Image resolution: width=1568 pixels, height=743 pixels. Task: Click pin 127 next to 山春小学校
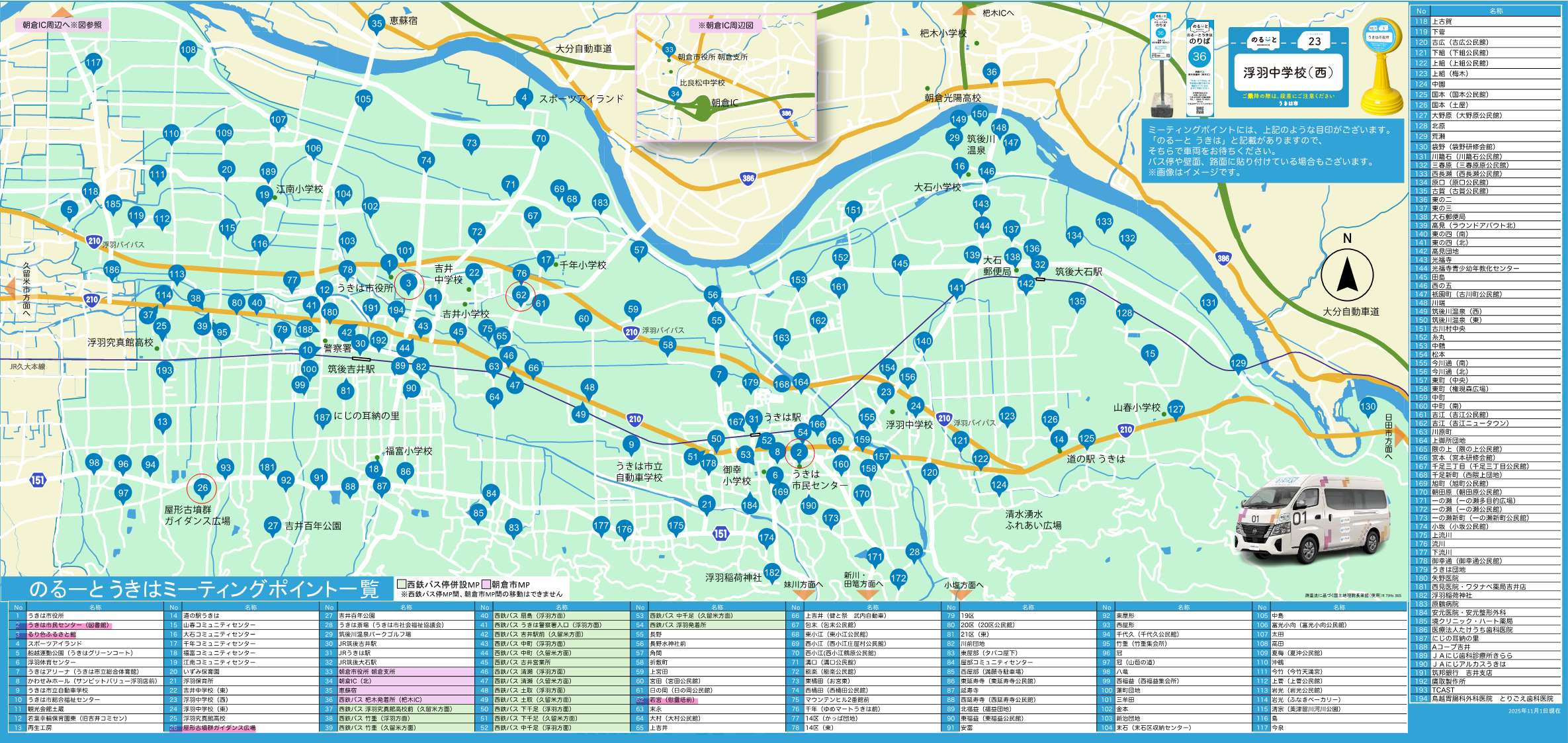(x=1175, y=409)
